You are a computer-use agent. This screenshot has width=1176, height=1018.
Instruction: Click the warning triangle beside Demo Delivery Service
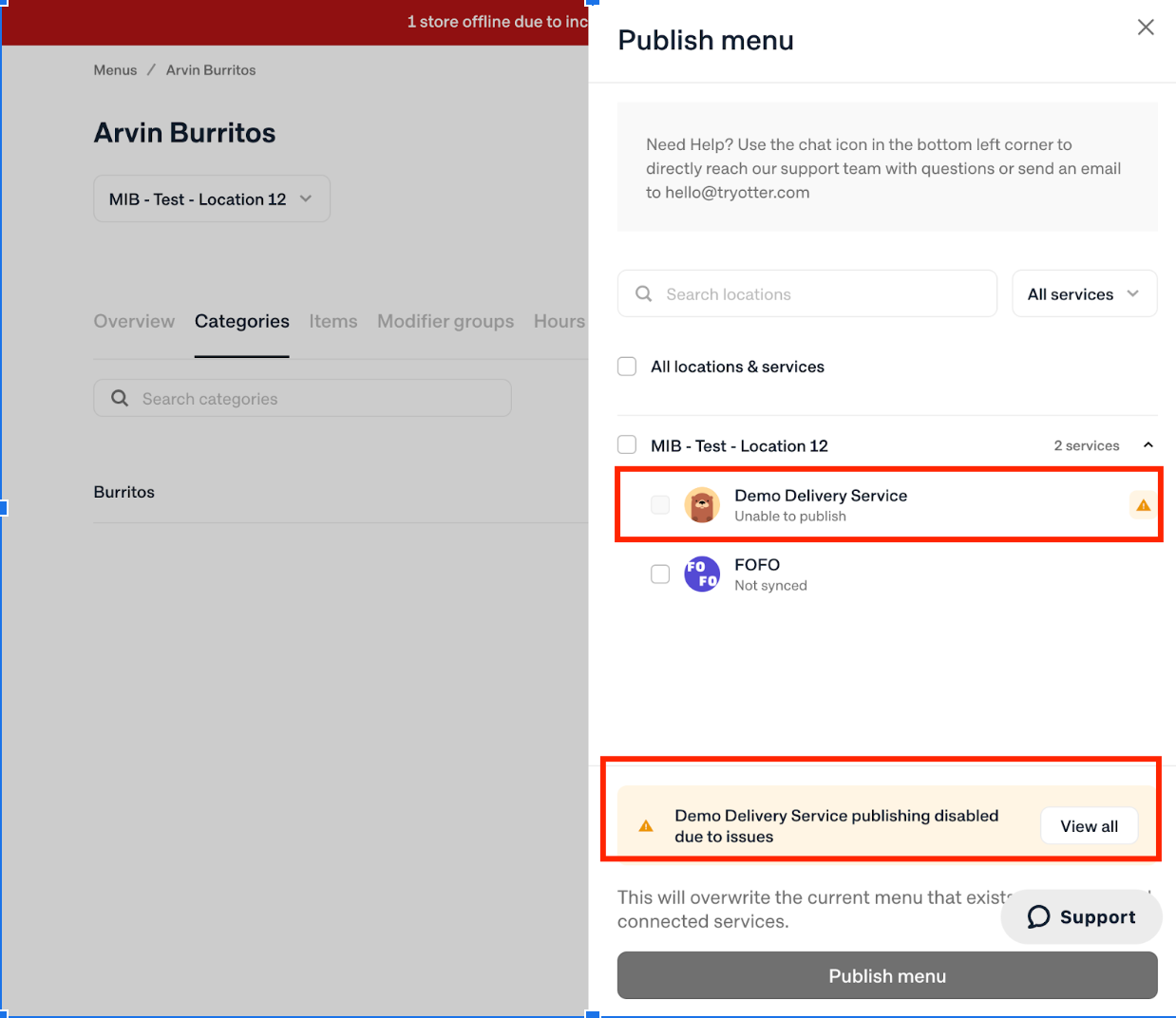1143,505
